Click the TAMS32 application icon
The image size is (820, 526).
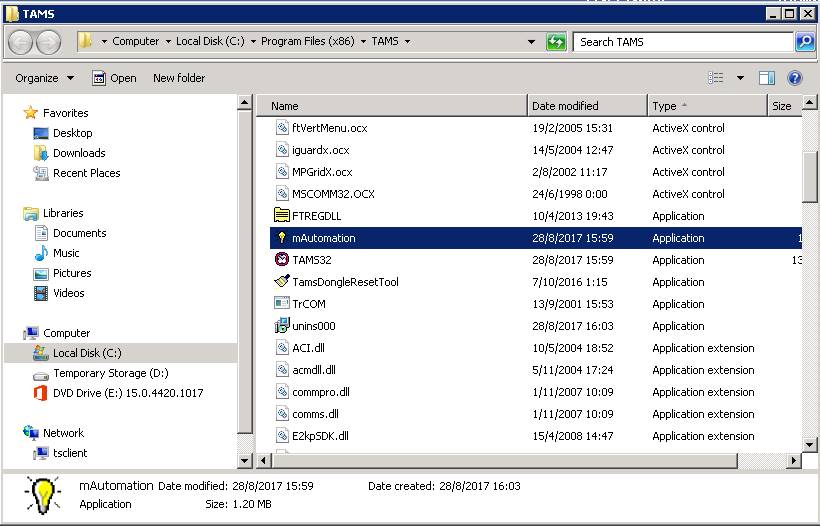282,260
